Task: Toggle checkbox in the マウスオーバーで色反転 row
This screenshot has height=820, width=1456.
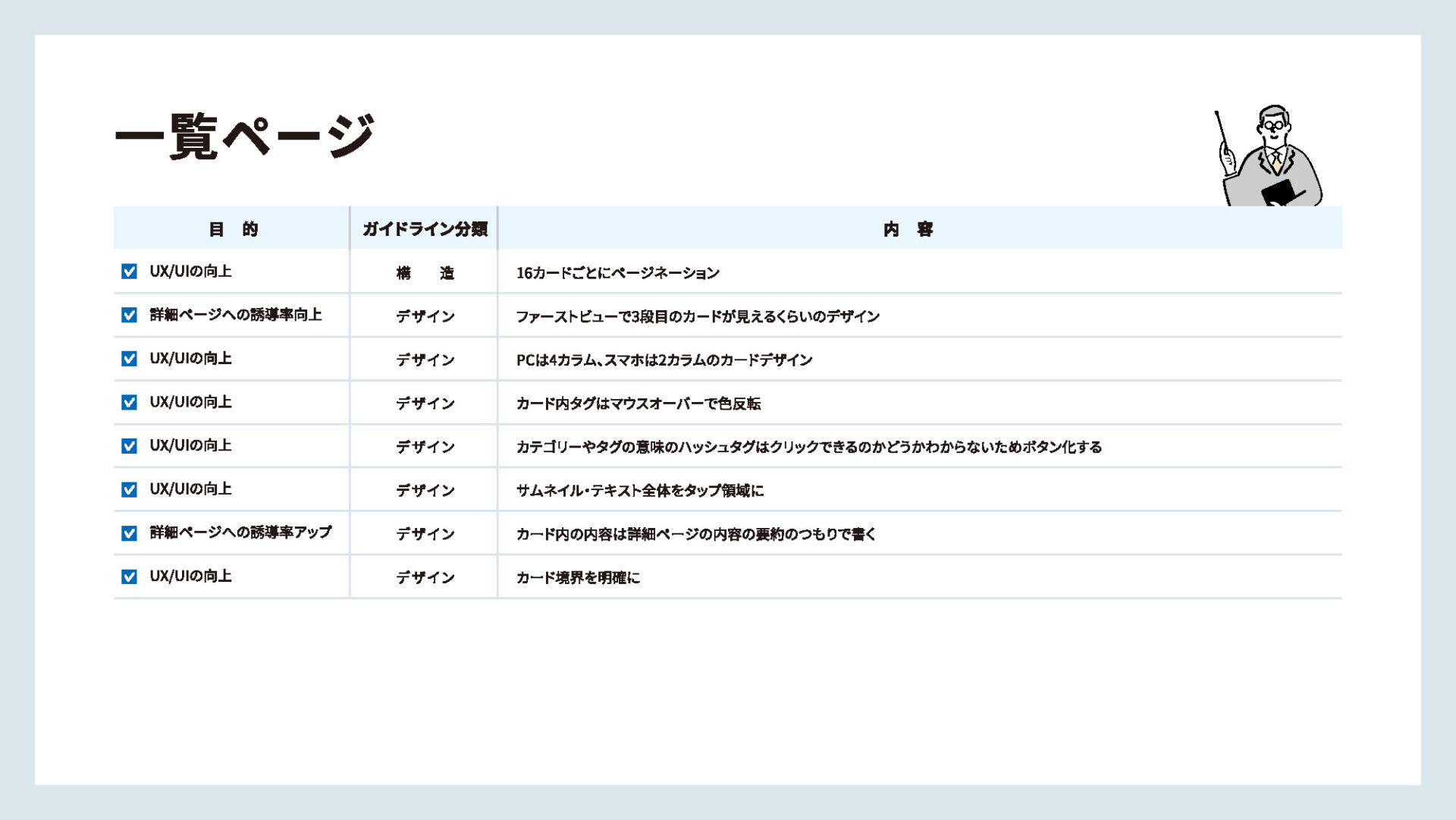Action: 130,402
